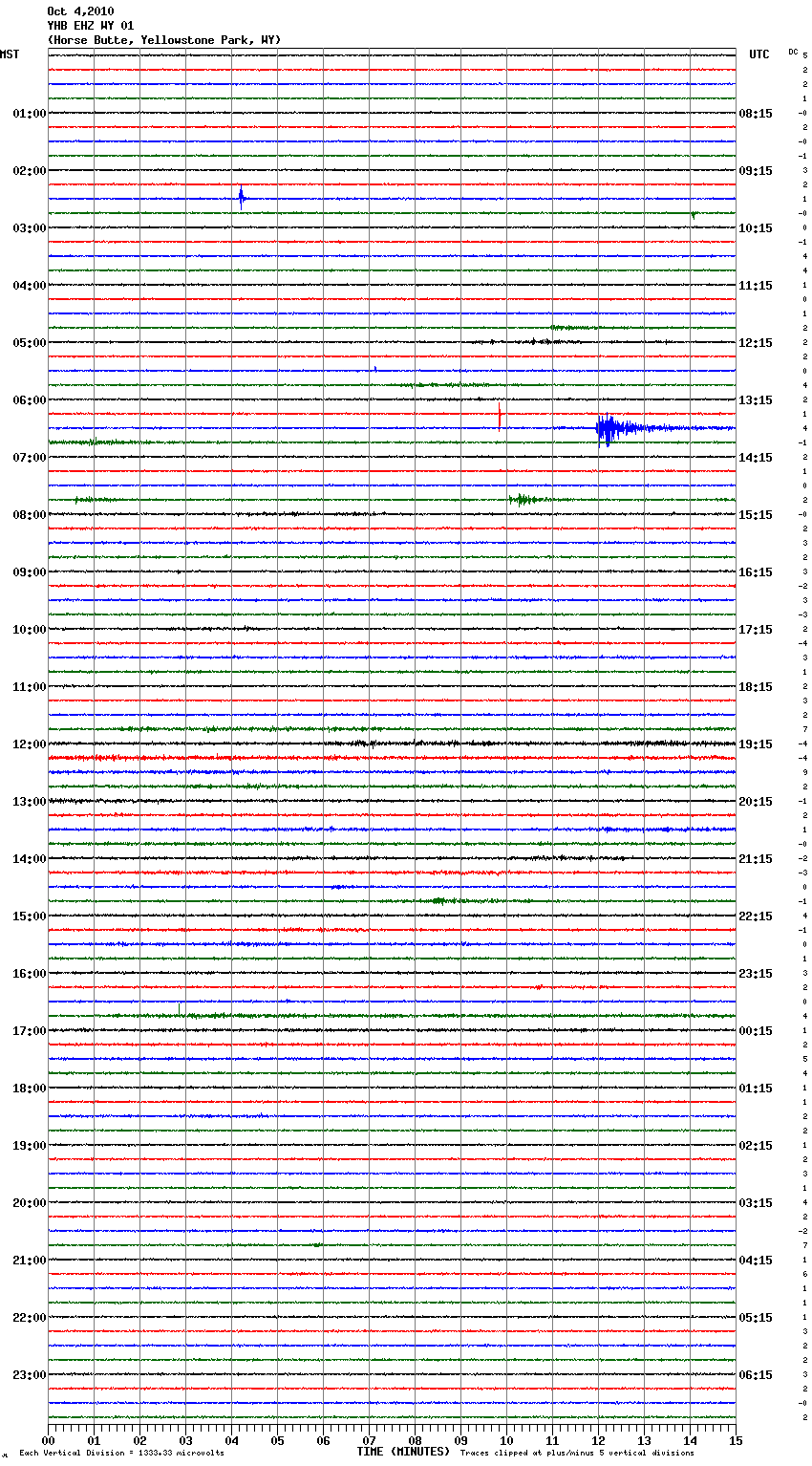
Task: Click minute tick label '05' on bottom axis
Action: coord(277,1440)
